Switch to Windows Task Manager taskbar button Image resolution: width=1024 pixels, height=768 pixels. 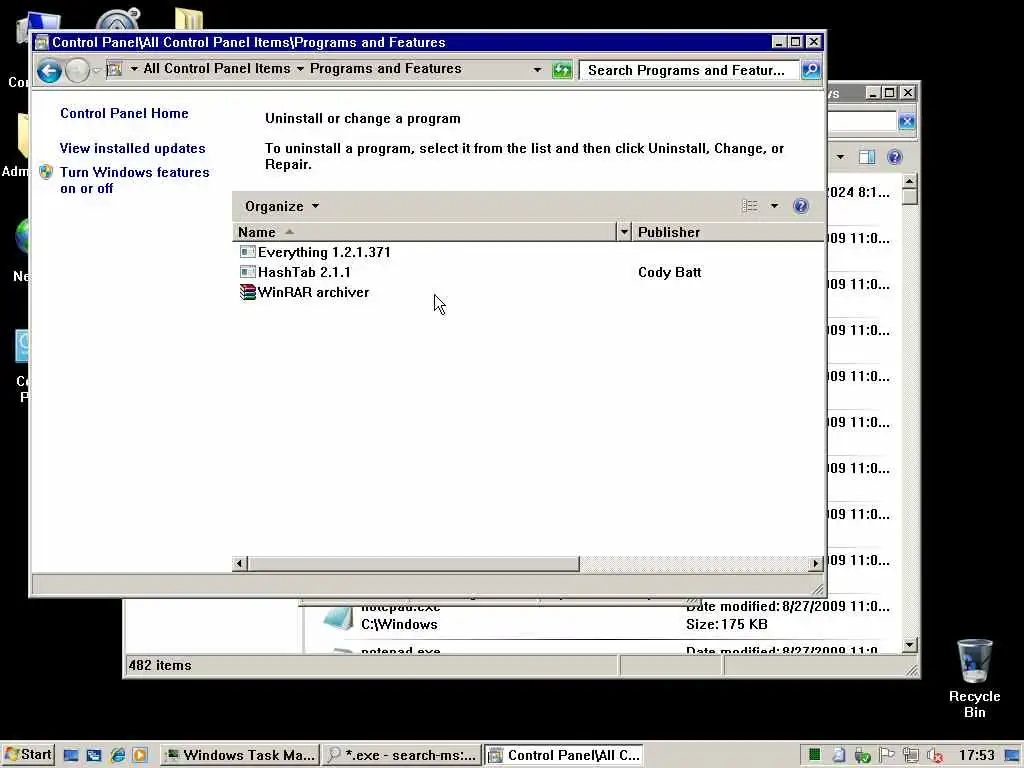point(240,755)
